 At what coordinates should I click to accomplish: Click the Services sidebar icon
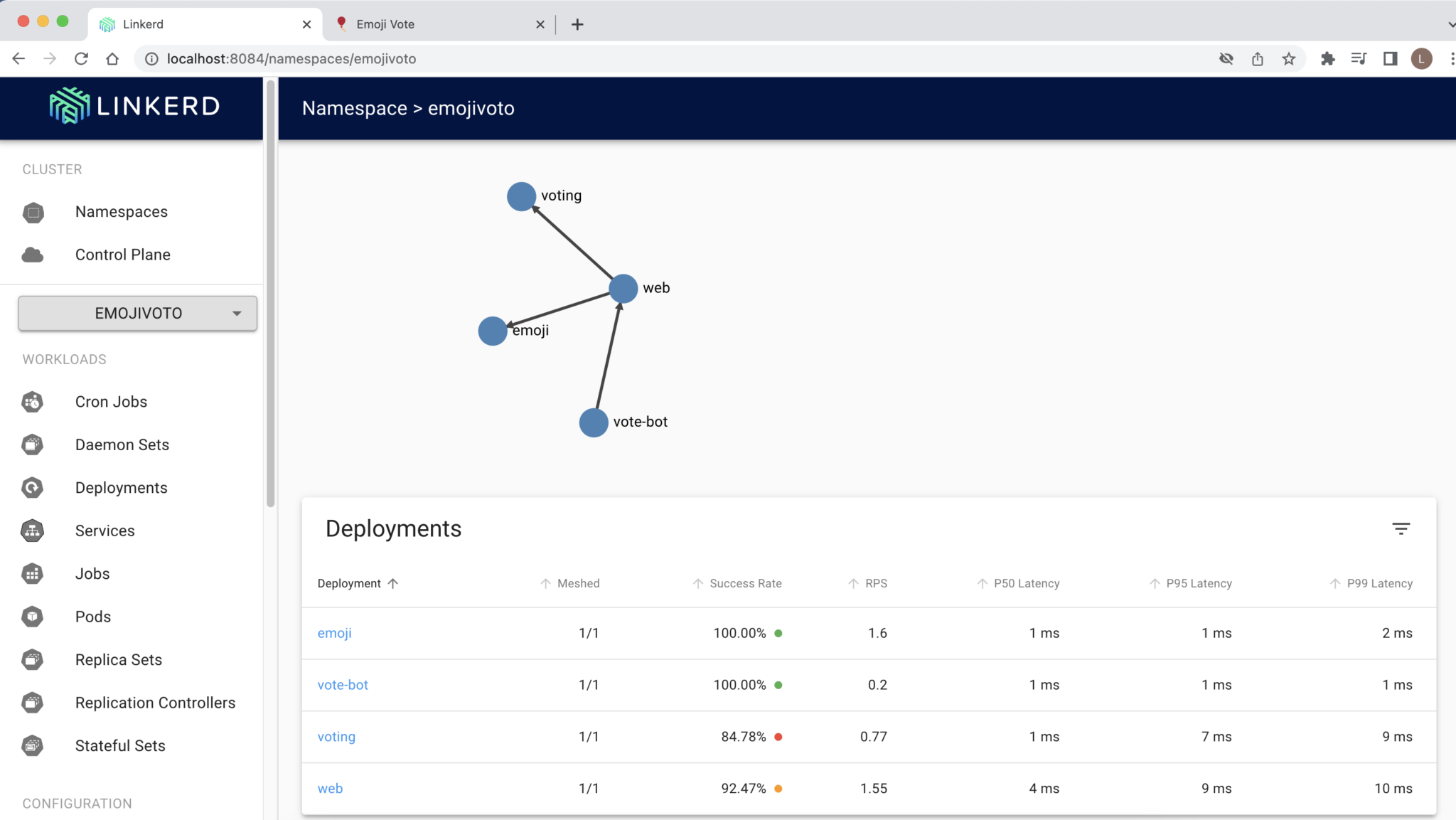[32, 531]
